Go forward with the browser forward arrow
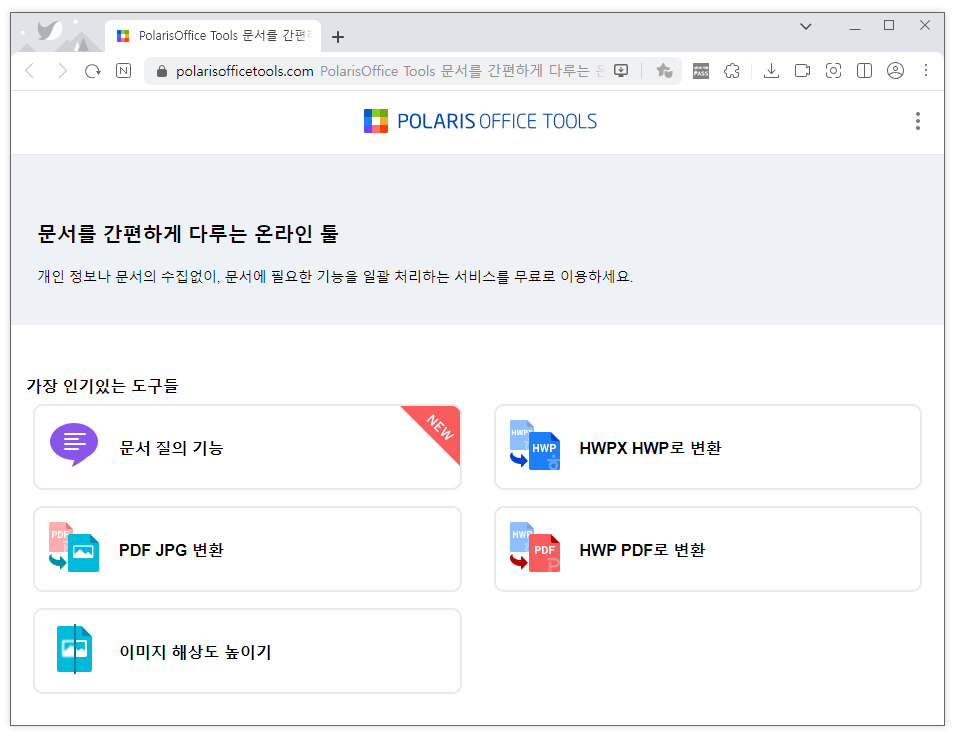Screen dimensions: 955x737 [x=62, y=71]
